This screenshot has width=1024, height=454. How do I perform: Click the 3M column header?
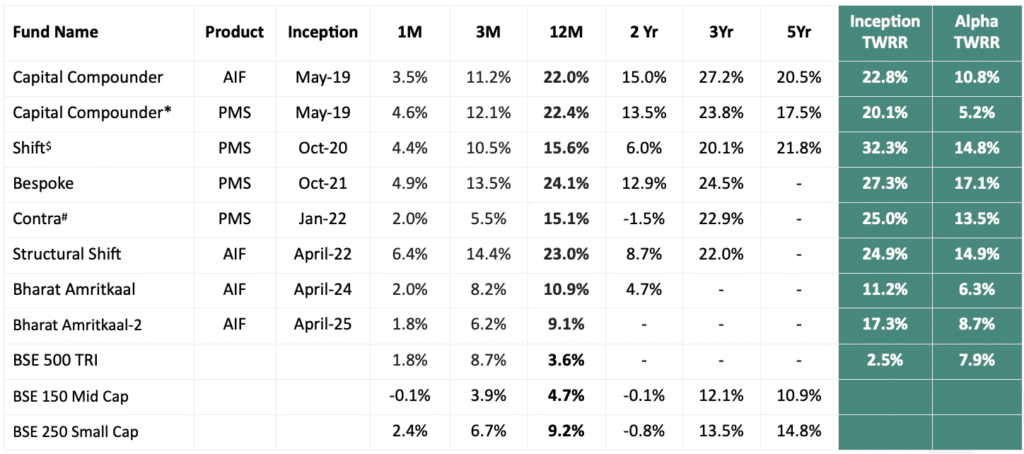(x=488, y=32)
